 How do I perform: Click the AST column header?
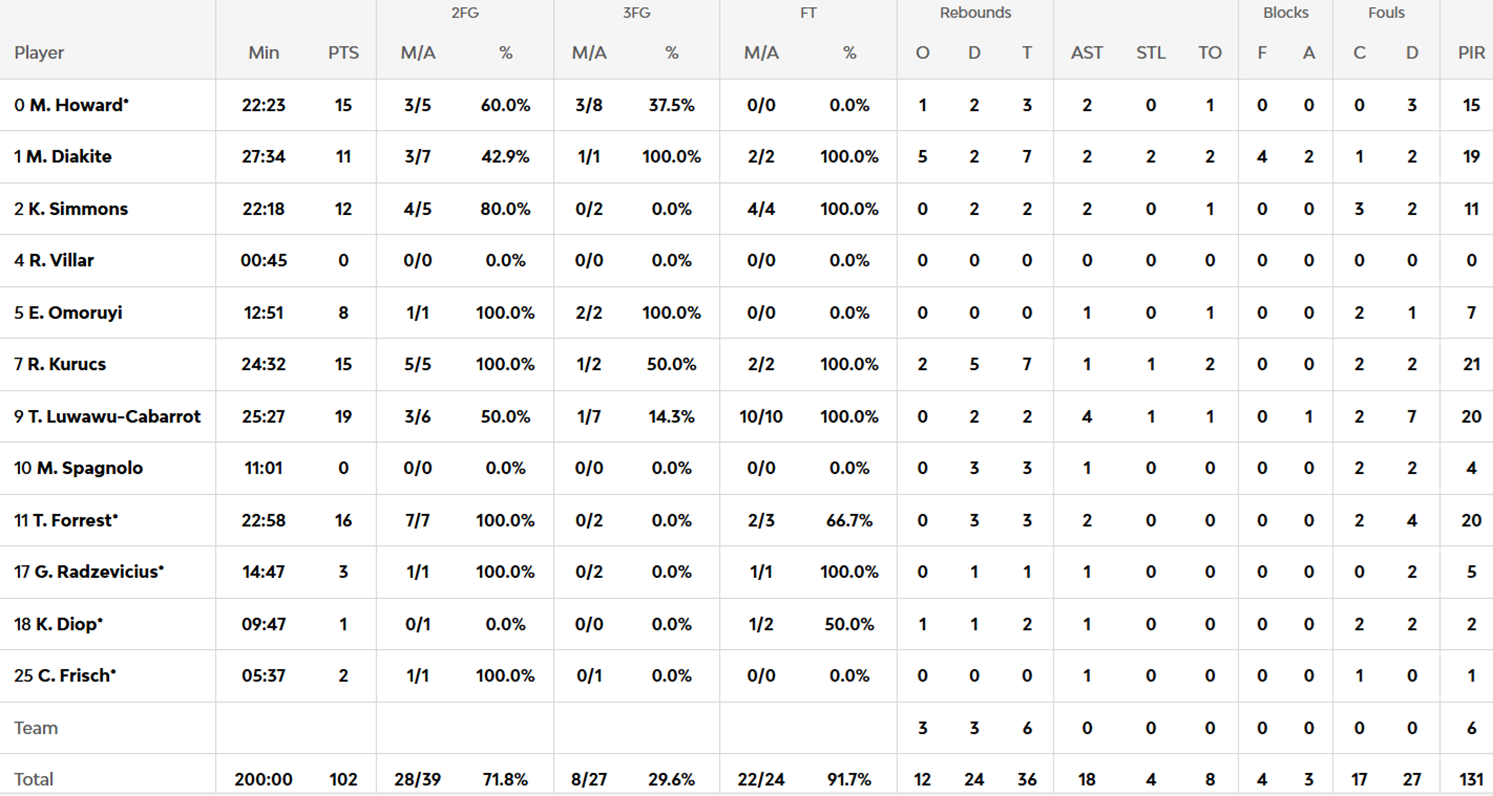tap(1087, 53)
